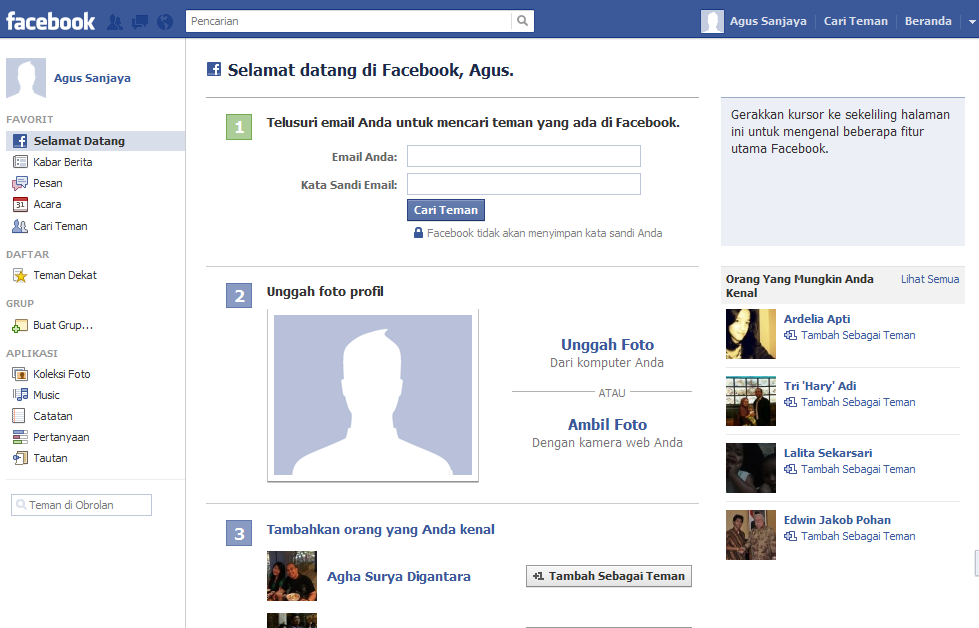Image resolution: width=979 pixels, height=628 pixels.
Task: Open Tautan label in sidebar
Action: [x=50, y=458]
